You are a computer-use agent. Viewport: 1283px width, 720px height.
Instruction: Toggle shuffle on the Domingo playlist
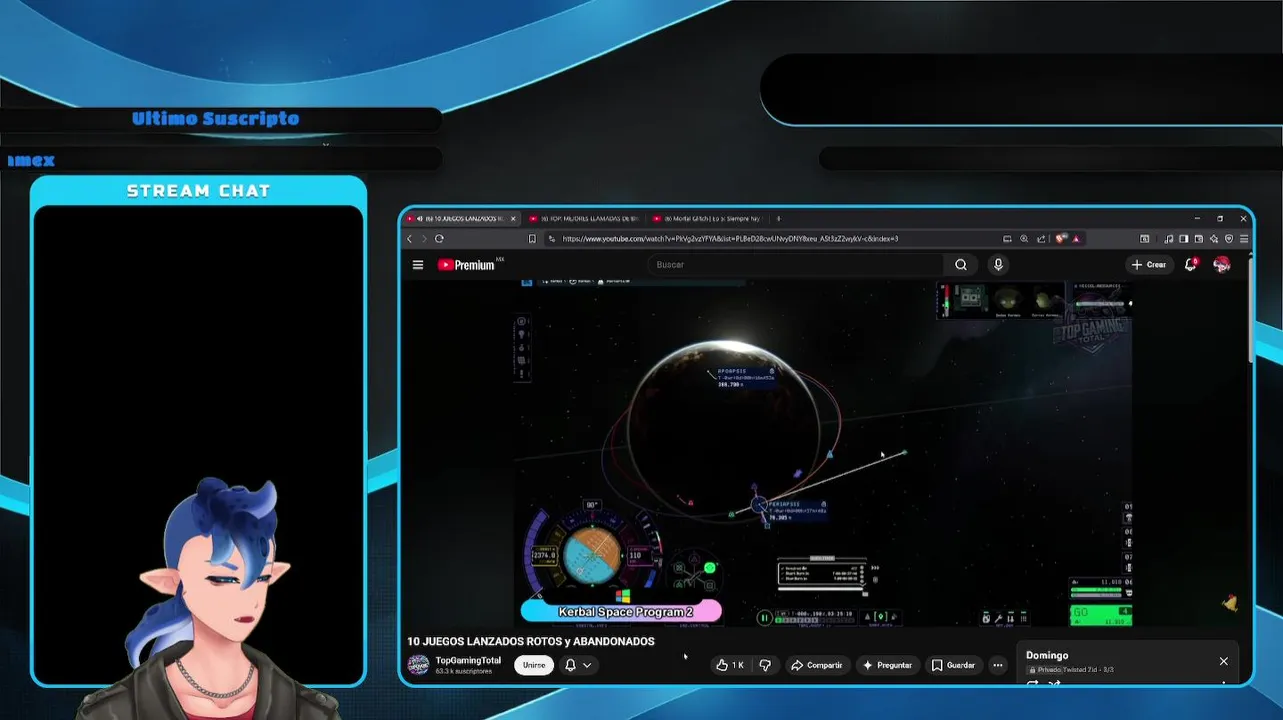click(x=1054, y=684)
